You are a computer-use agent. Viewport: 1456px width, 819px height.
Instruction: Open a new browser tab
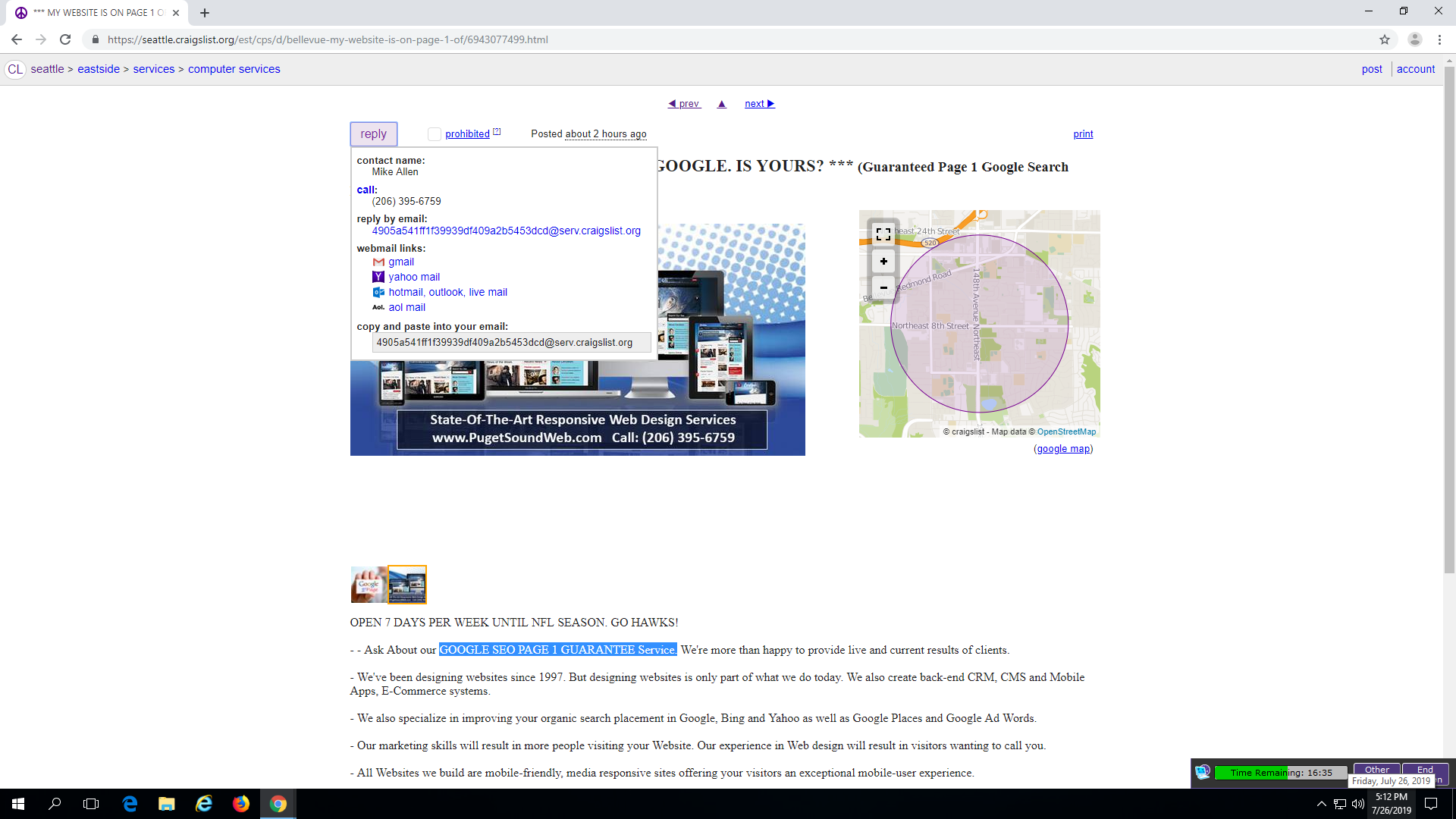pos(205,13)
